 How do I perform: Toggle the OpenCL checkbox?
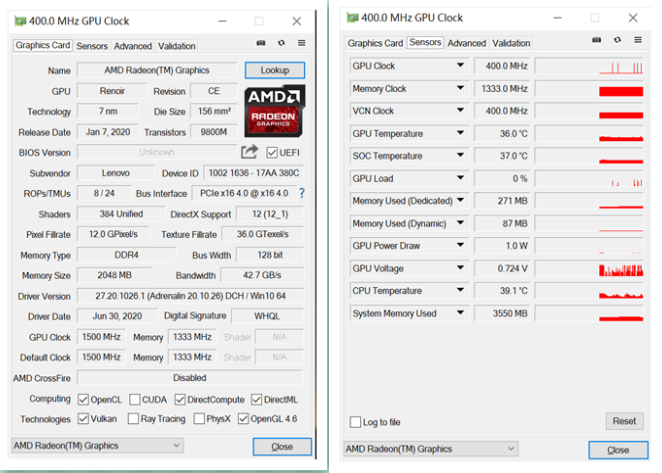(x=83, y=400)
